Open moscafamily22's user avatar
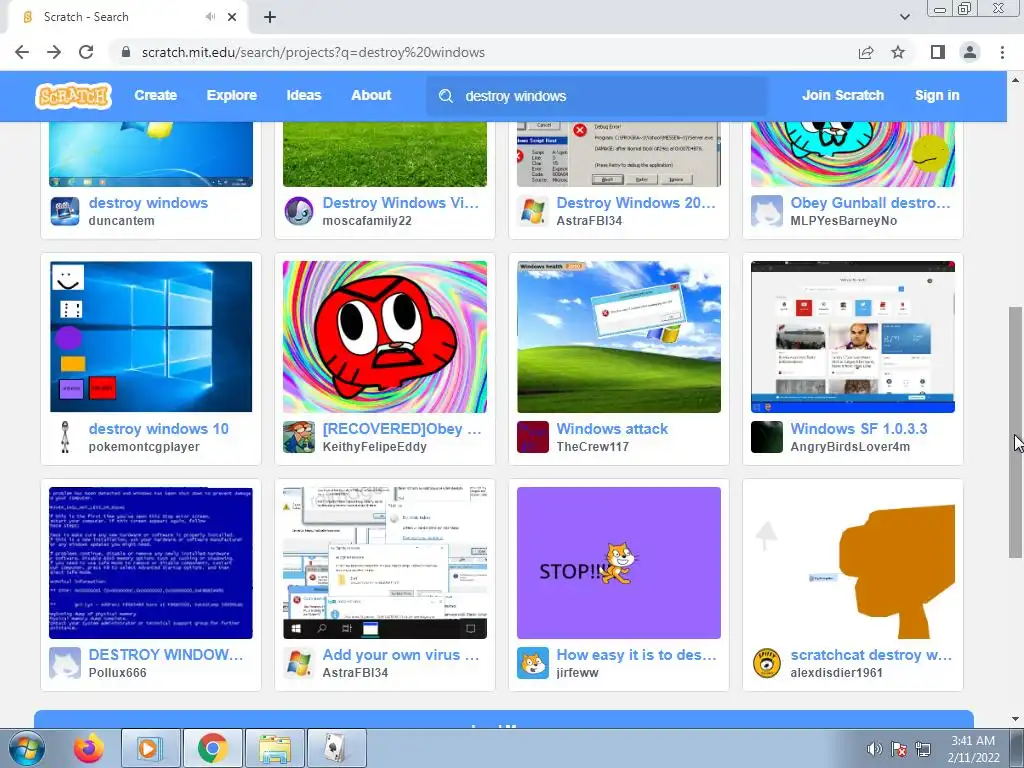 click(298, 211)
